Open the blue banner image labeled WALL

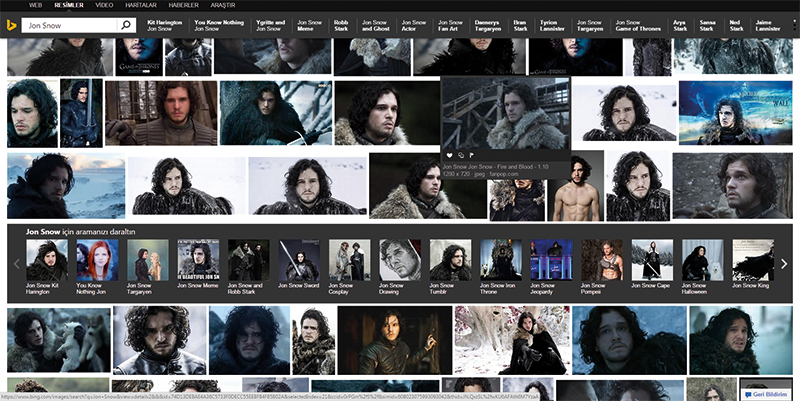click(735, 113)
